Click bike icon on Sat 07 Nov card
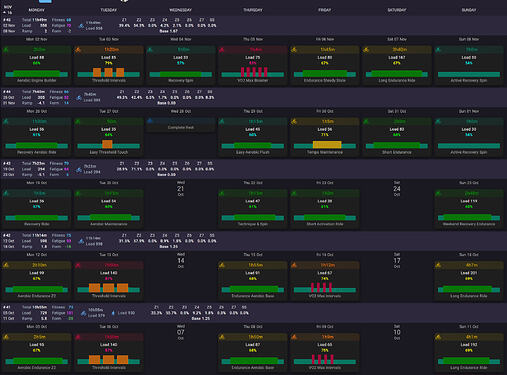The height and width of the screenshot is (375, 507). (x=366, y=50)
